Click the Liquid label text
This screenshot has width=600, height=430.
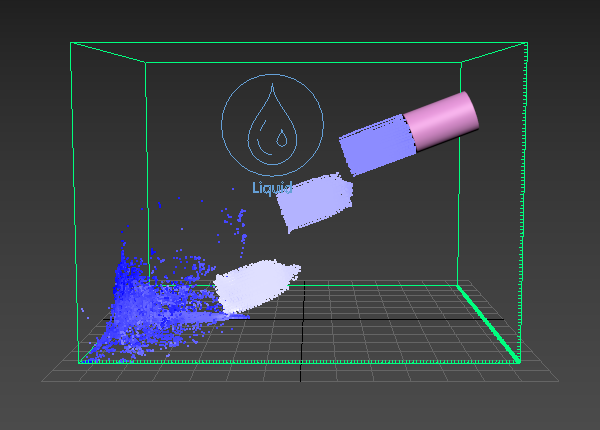[272, 188]
